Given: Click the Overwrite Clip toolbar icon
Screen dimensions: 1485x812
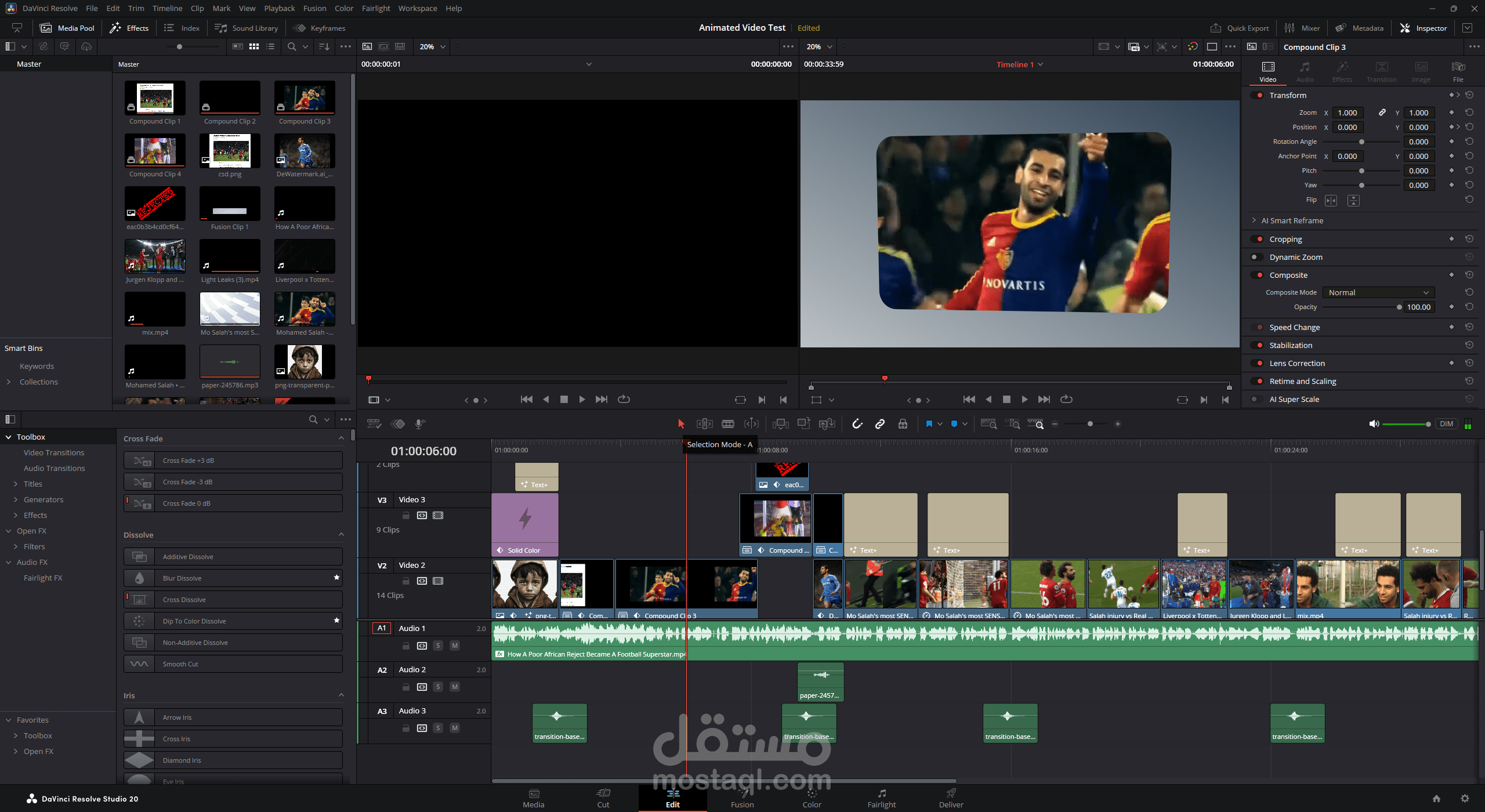Looking at the screenshot, I should [804, 424].
